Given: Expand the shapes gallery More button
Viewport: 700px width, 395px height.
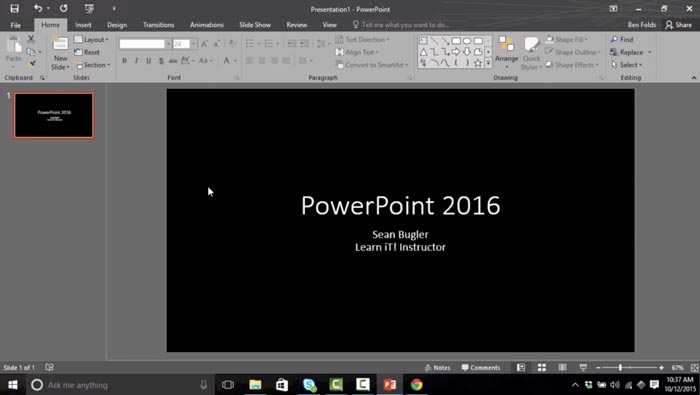Looking at the screenshot, I should 488,63.
